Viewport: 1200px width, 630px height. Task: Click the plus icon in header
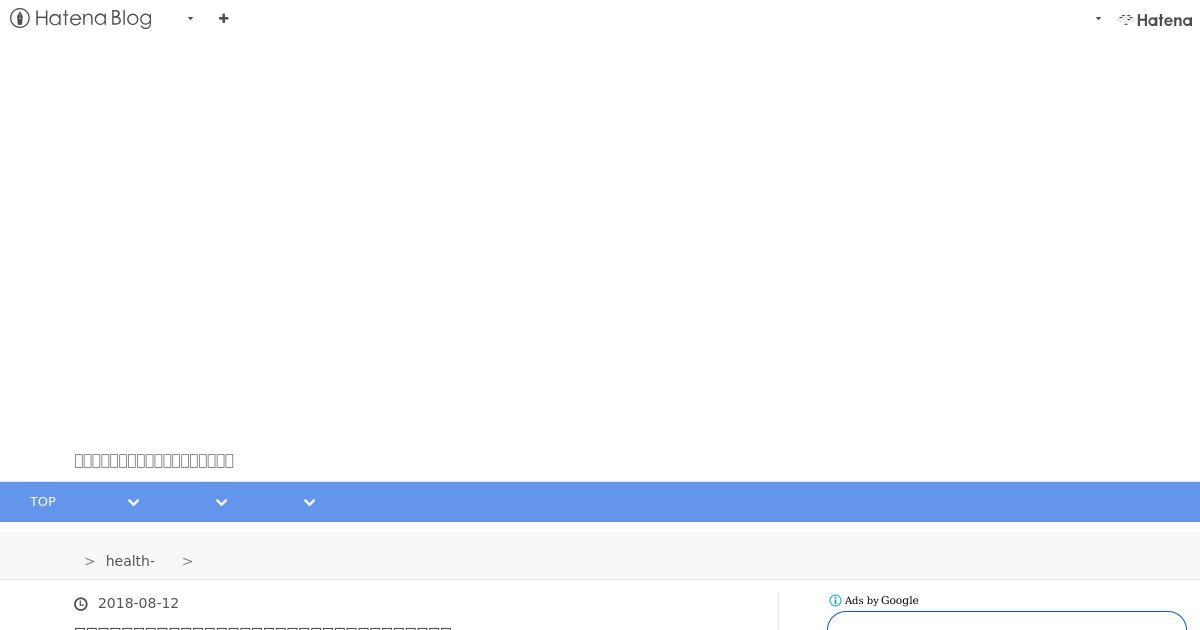[x=223, y=18]
